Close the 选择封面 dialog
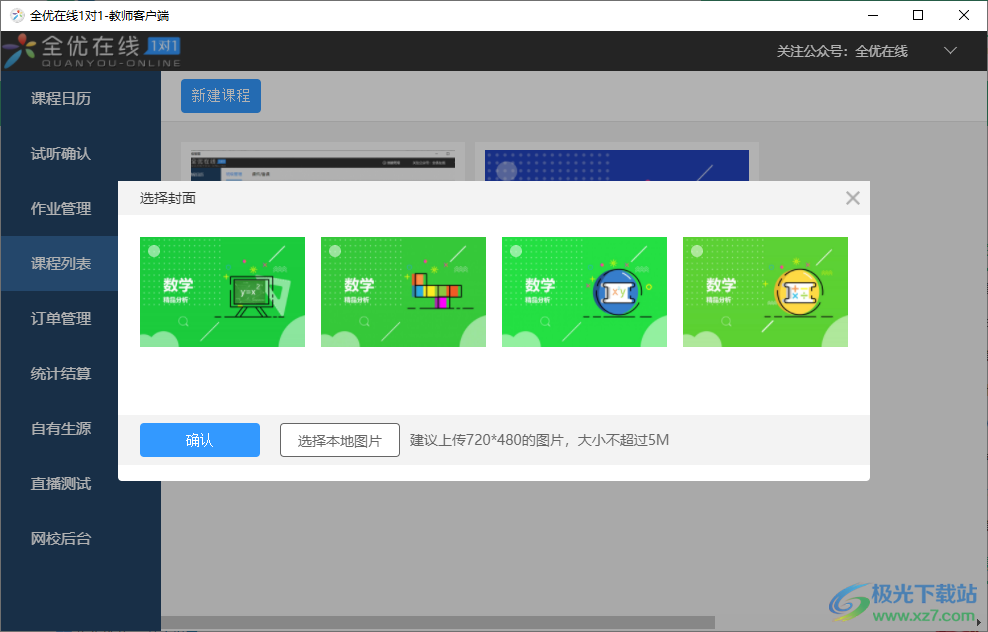 [852, 198]
